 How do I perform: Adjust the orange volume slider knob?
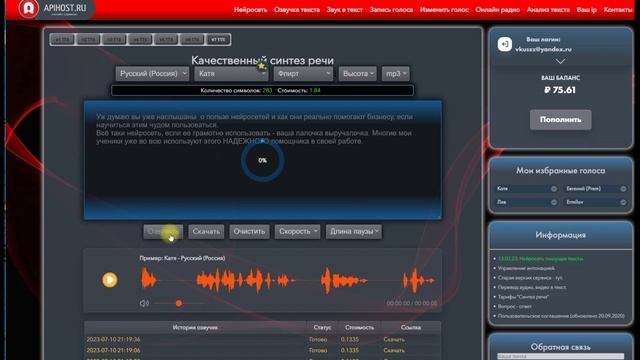click(x=178, y=303)
